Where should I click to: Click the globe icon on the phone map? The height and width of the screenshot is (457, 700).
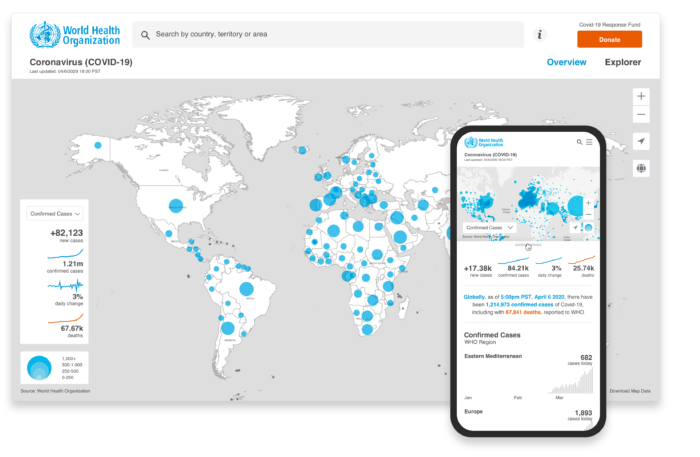588,228
